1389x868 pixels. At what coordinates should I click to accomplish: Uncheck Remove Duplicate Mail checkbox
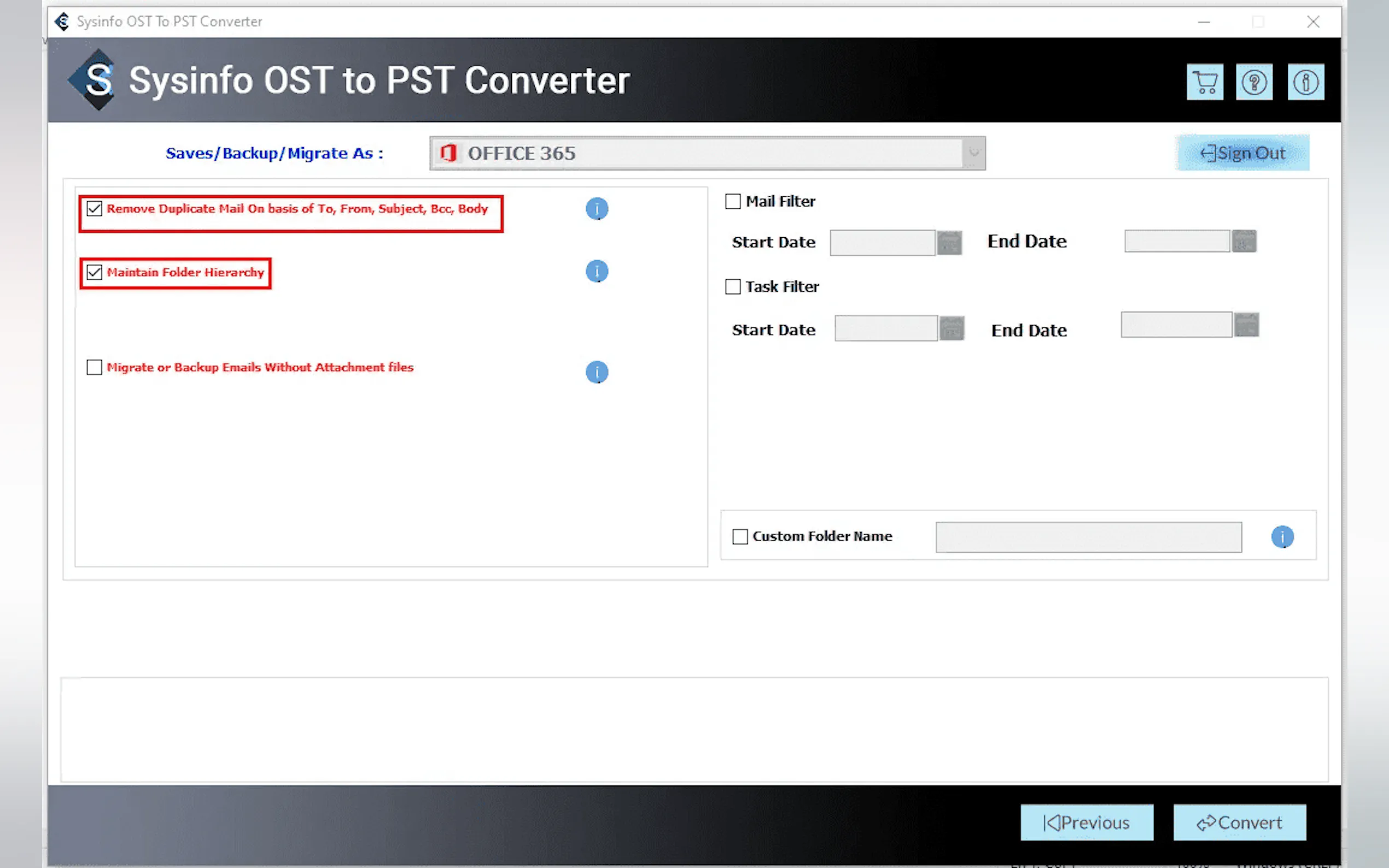coord(95,208)
